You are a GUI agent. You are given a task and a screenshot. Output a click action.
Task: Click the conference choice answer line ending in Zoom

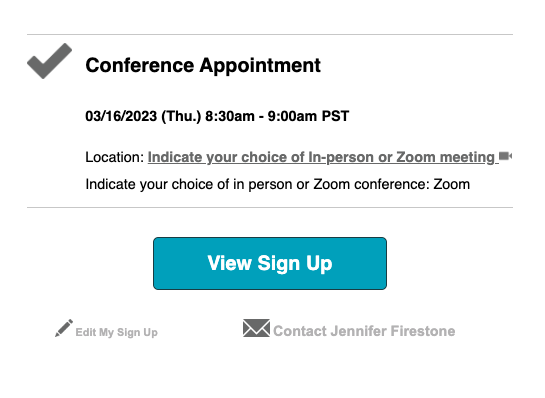click(277, 184)
